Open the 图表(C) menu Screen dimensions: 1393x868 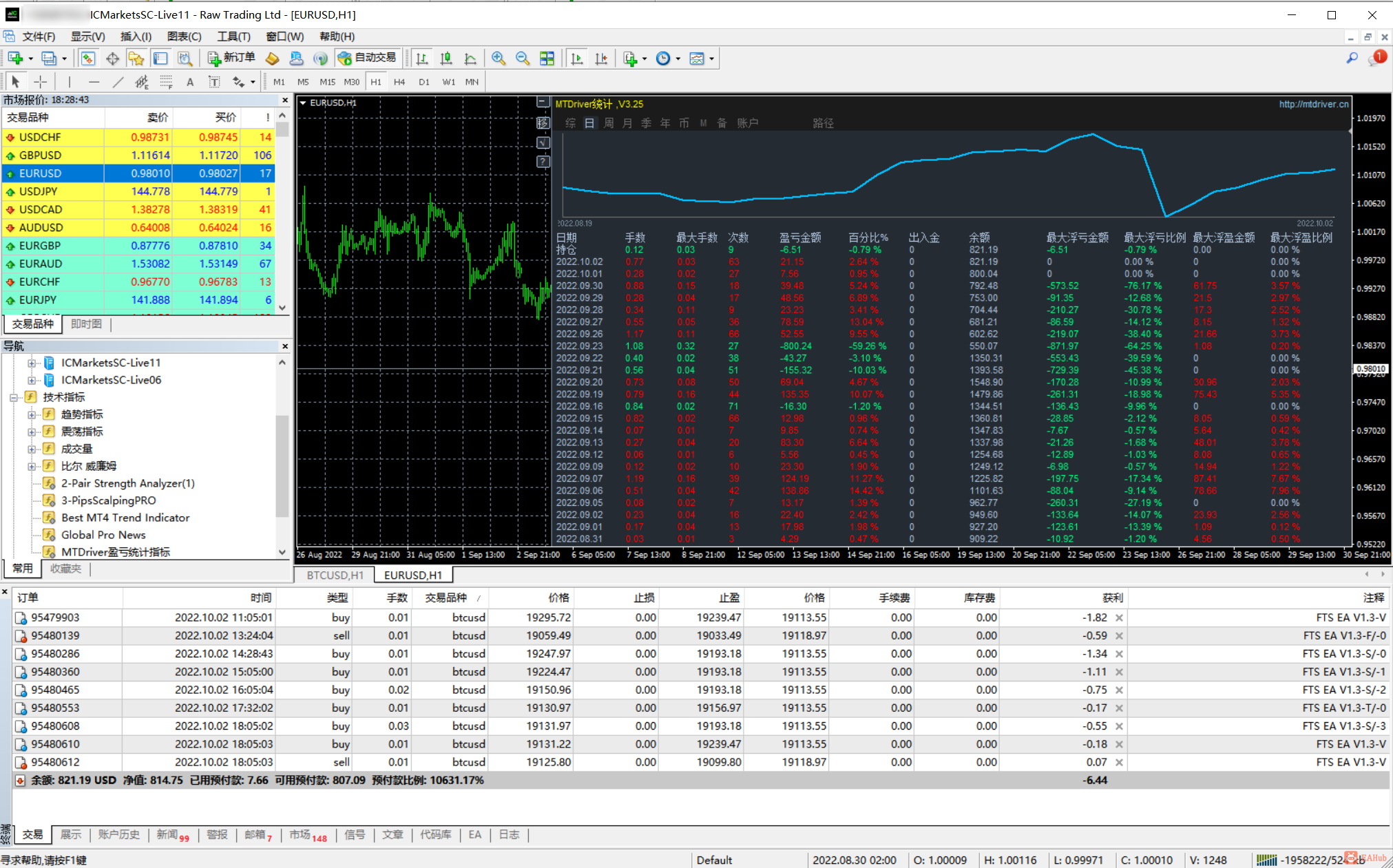click(184, 36)
